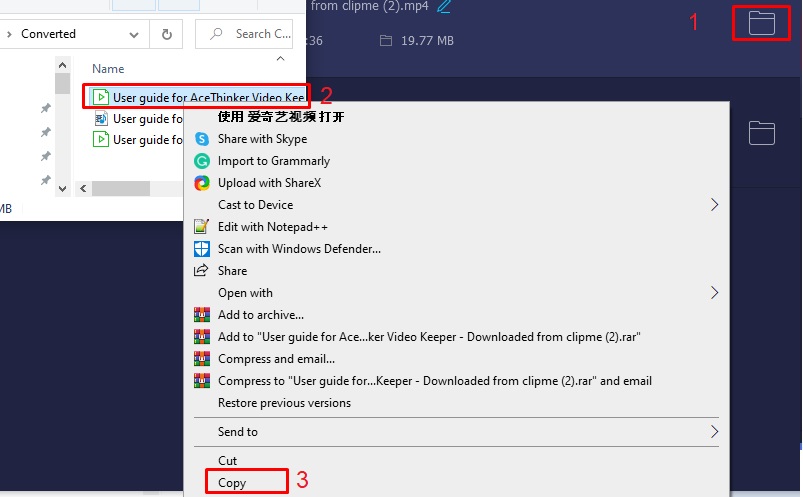803x497 pixels.
Task: Click the Notepad++ icon in context menu
Action: pos(202,226)
